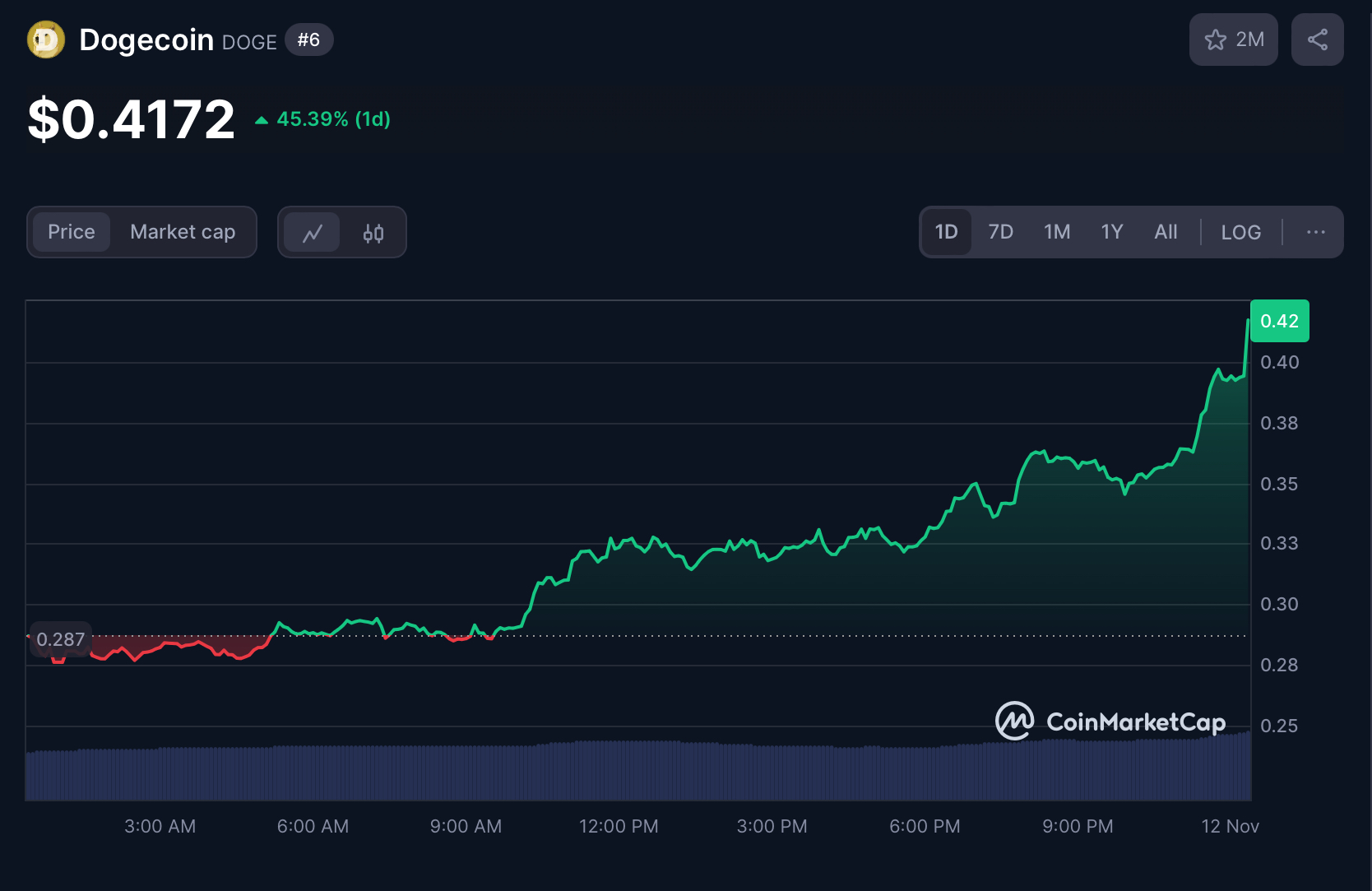Click the 12:00 PM time axis label
Viewport: 1372px width, 891px height.
coord(619,826)
